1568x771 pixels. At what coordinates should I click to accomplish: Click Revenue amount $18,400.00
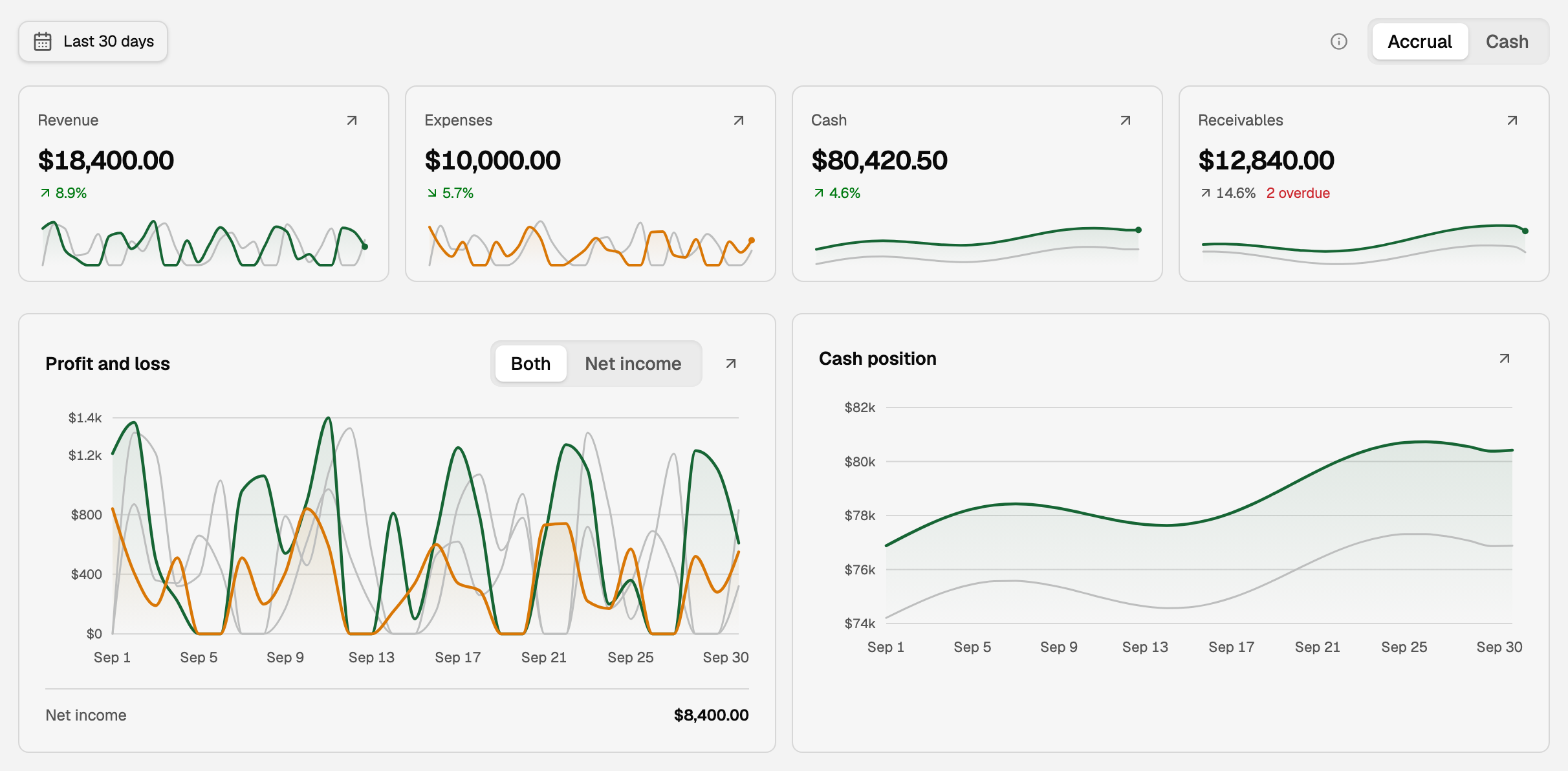106,160
